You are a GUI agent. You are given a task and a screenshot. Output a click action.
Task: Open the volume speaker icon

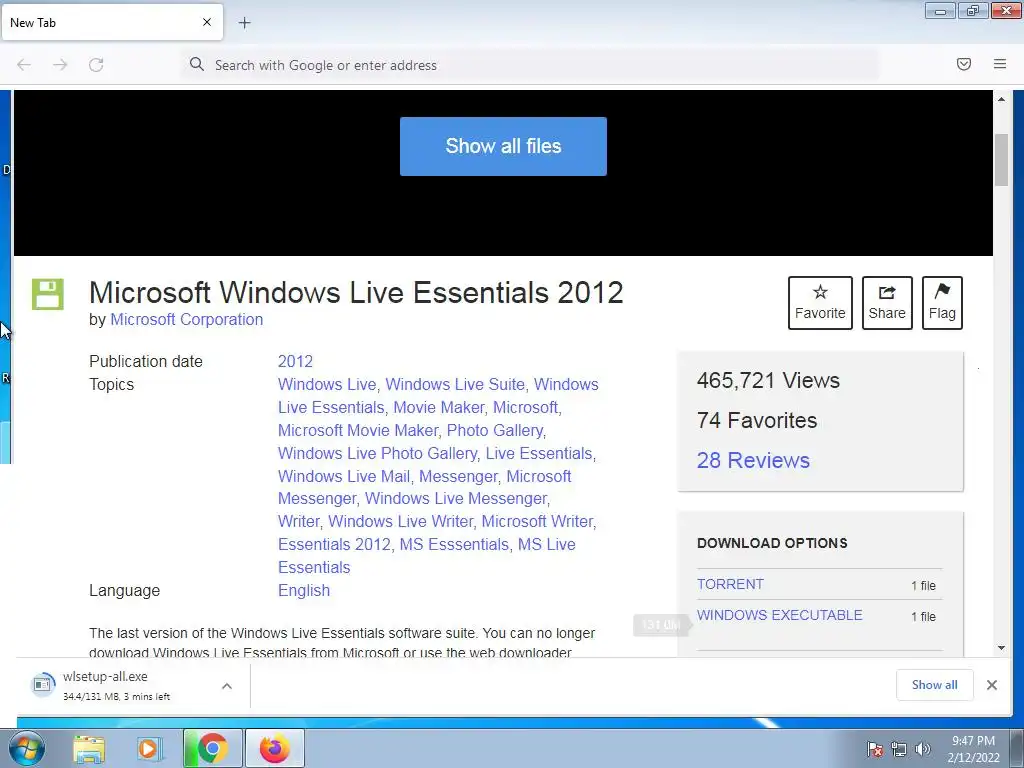[x=922, y=749]
